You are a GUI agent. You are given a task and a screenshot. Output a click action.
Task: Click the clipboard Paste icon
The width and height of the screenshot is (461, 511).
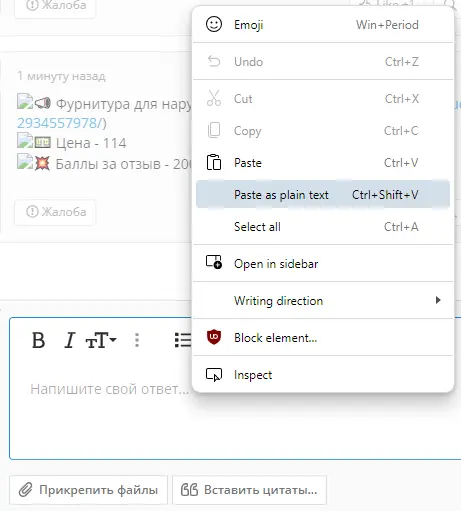click(x=214, y=162)
